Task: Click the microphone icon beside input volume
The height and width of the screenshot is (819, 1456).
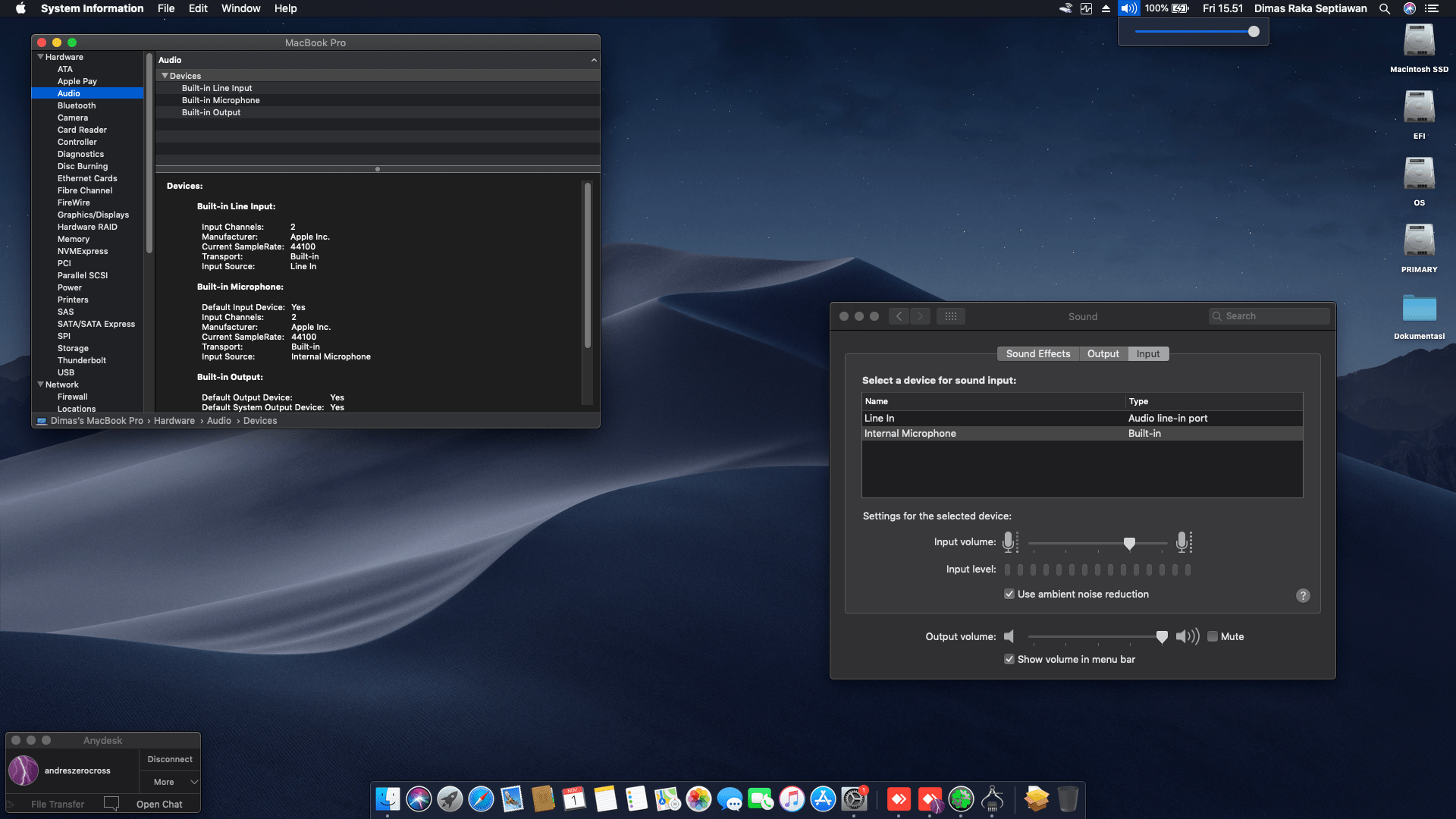Action: tap(1009, 541)
